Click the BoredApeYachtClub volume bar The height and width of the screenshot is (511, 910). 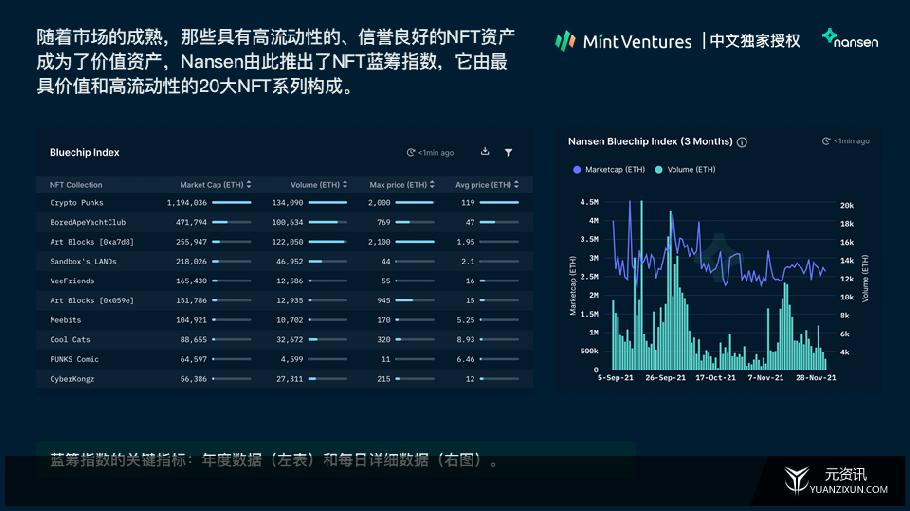(328, 222)
